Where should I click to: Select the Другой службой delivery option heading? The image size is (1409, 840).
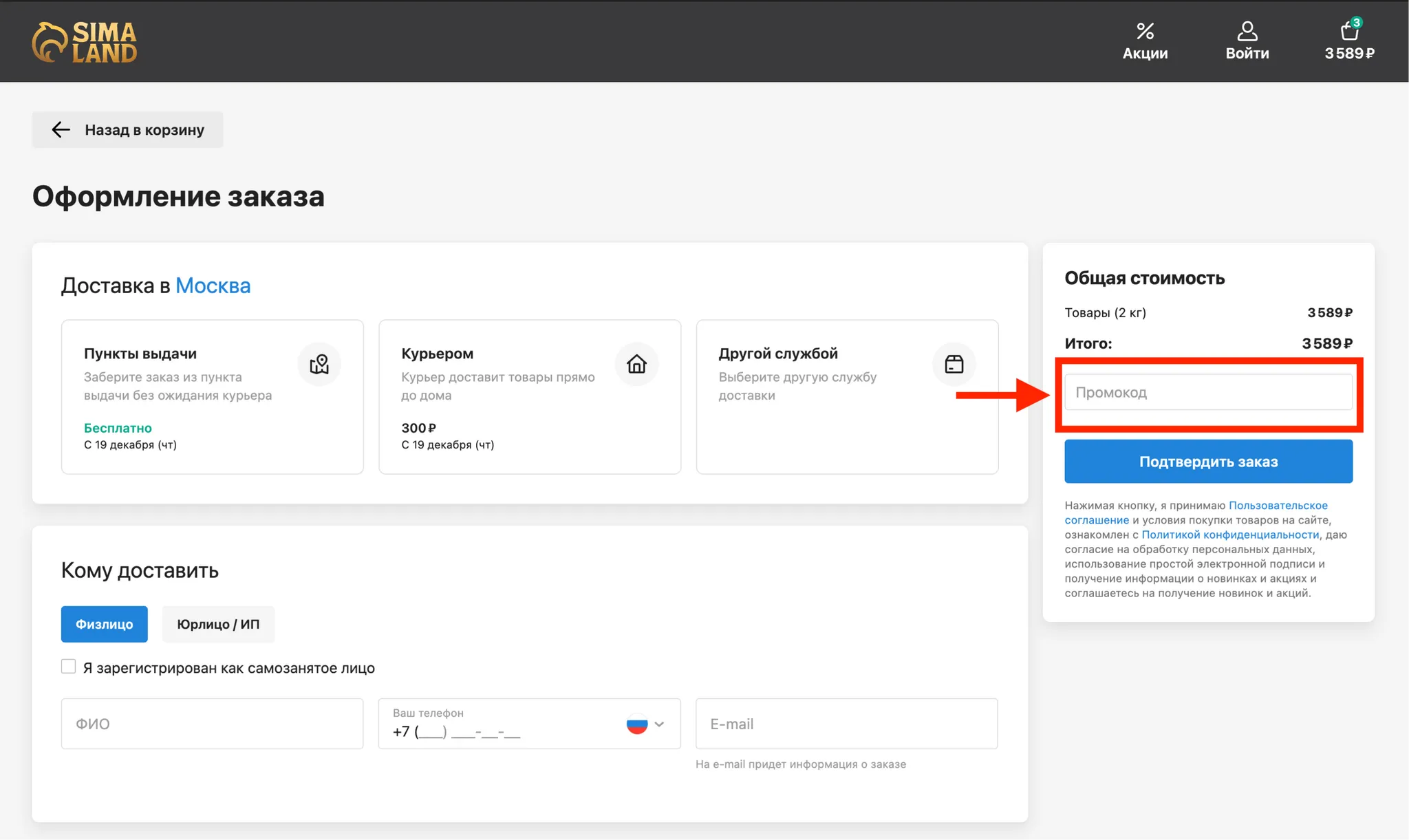(x=778, y=354)
